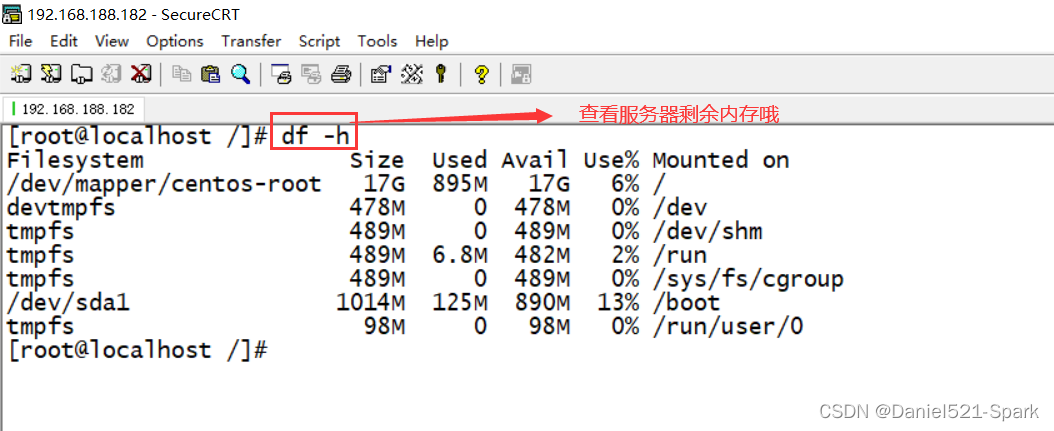The width and height of the screenshot is (1054, 431).
Task: Open the View menu
Action: pyautogui.click(x=112, y=41)
